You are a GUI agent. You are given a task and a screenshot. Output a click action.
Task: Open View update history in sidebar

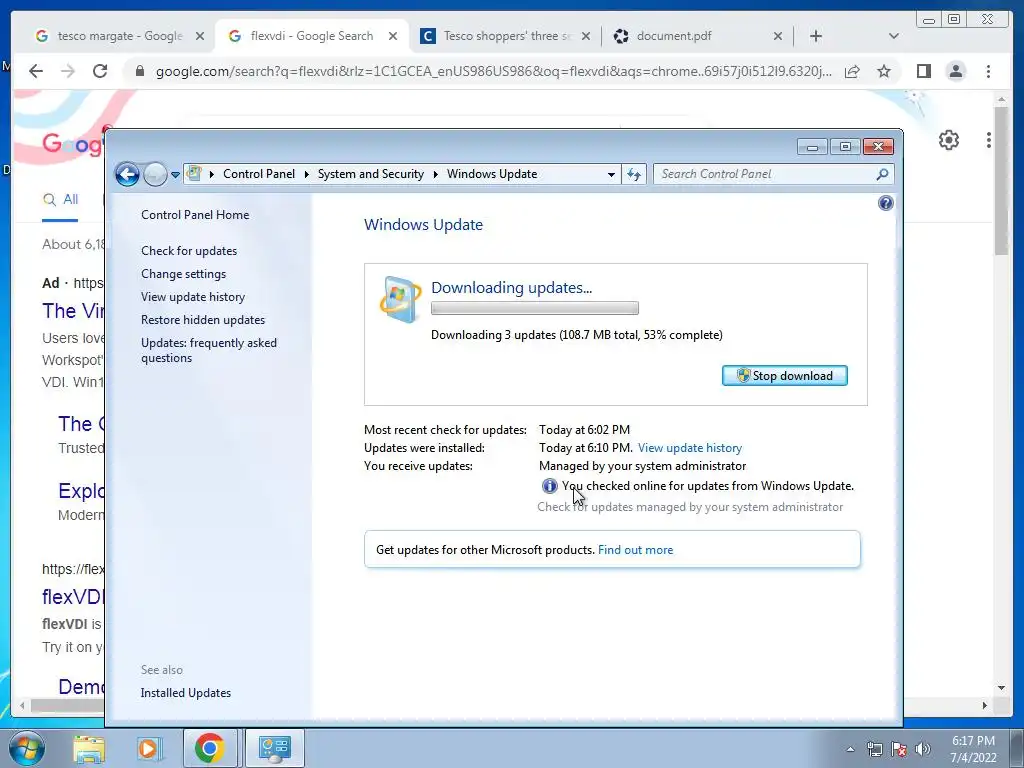[193, 296]
